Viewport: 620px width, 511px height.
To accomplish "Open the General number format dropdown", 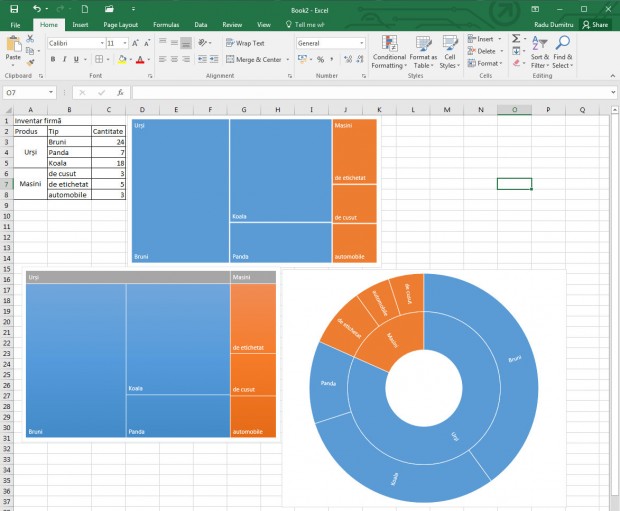I will 362,43.
